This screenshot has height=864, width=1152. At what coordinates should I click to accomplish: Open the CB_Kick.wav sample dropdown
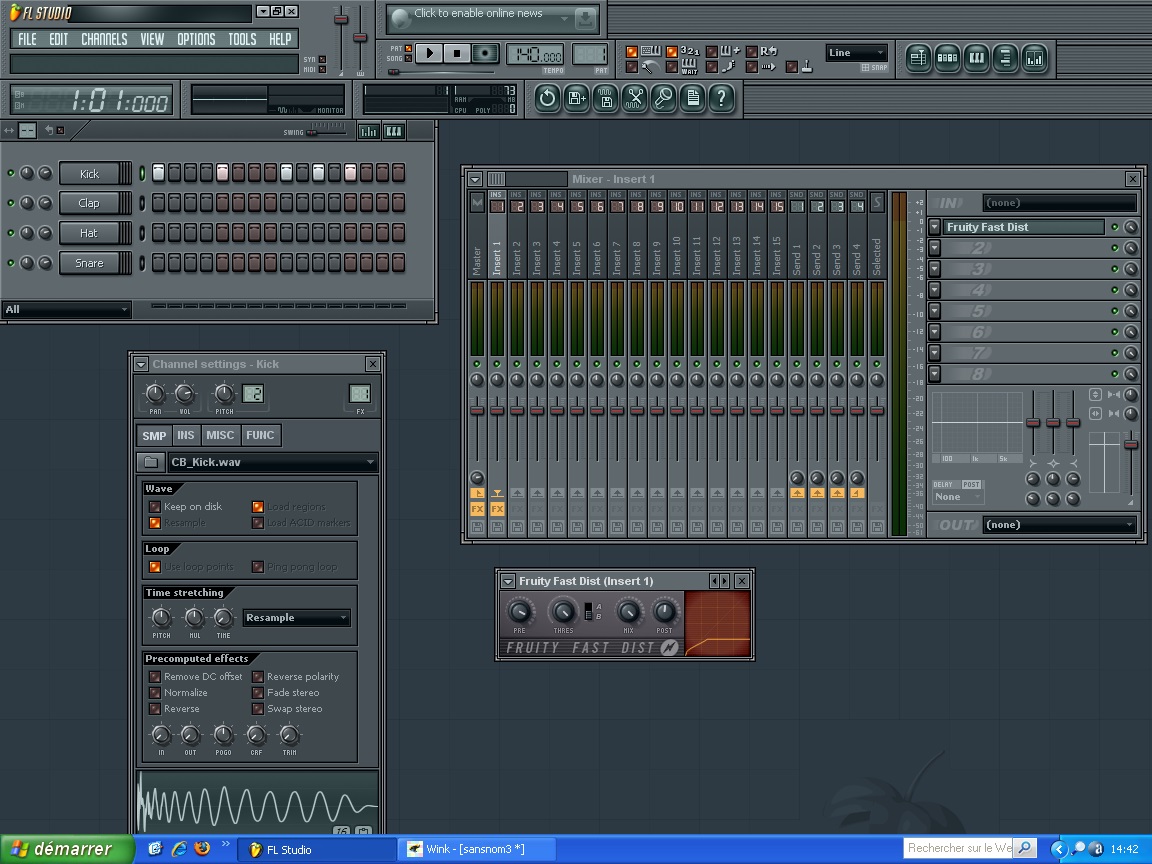[273, 462]
